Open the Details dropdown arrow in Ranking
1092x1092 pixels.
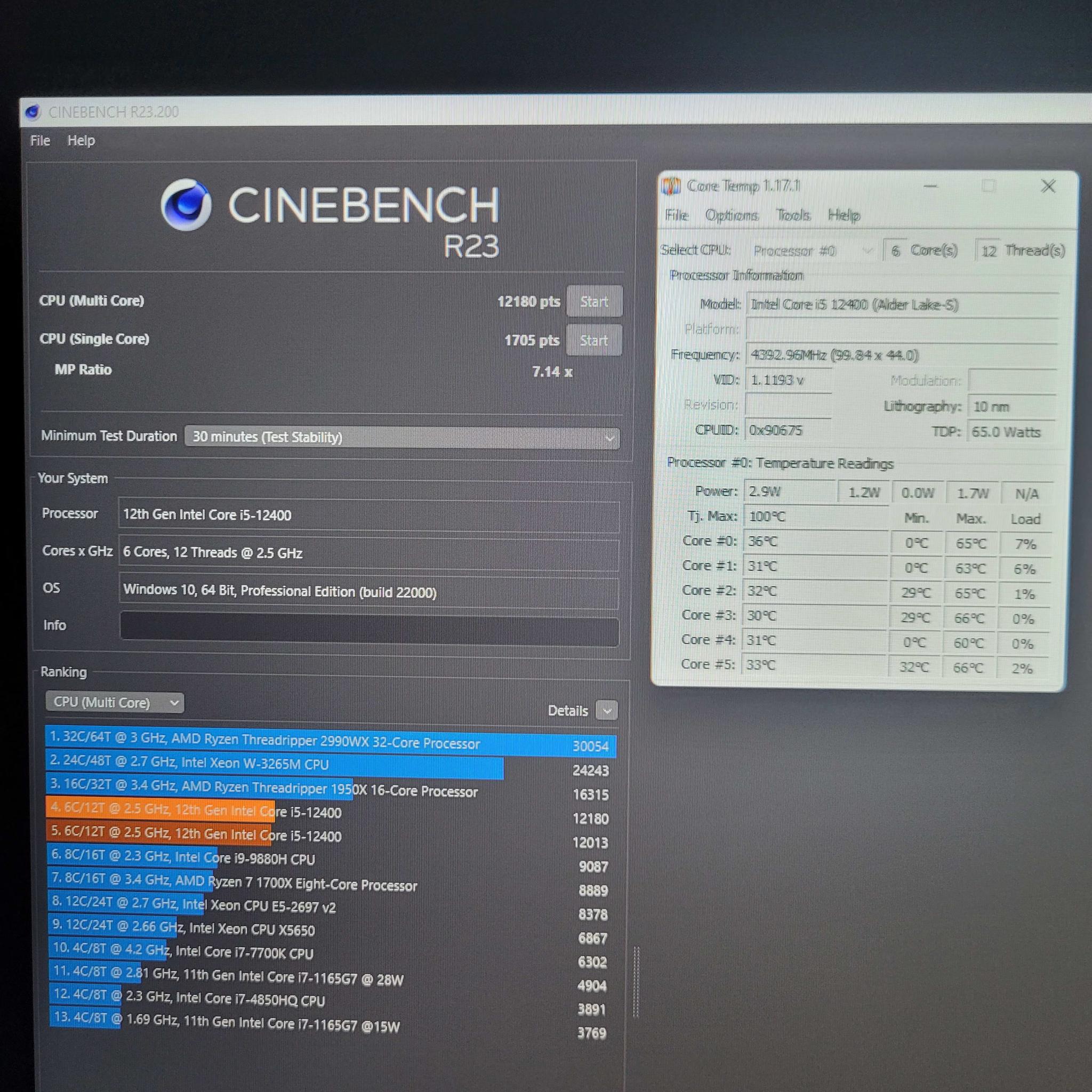tap(607, 710)
